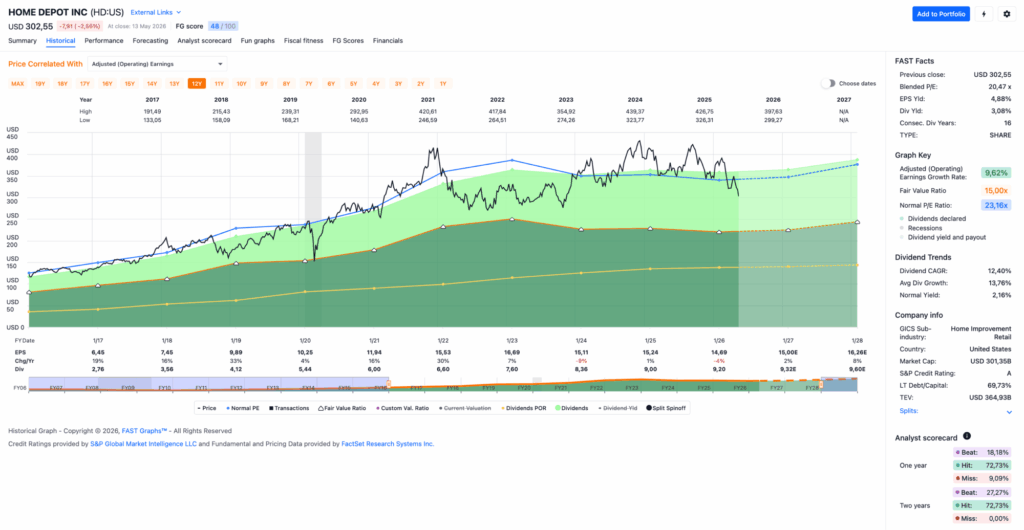Open the settings gear icon
This screenshot has width=1024, height=530.
(1006, 14)
